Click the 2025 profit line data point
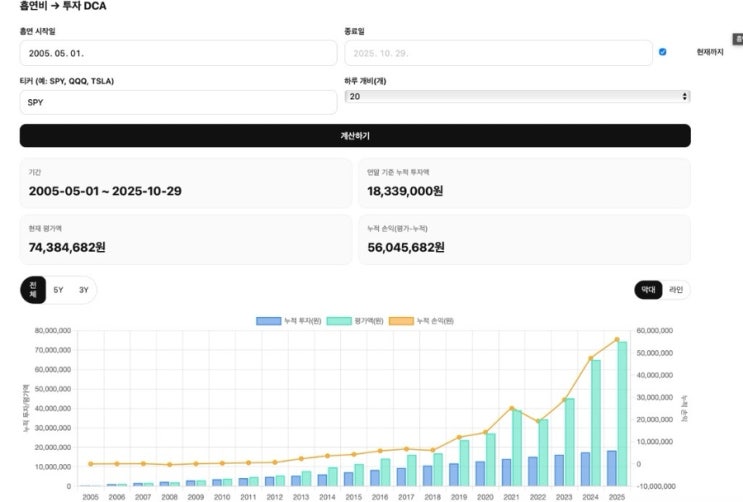 (x=617, y=339)
